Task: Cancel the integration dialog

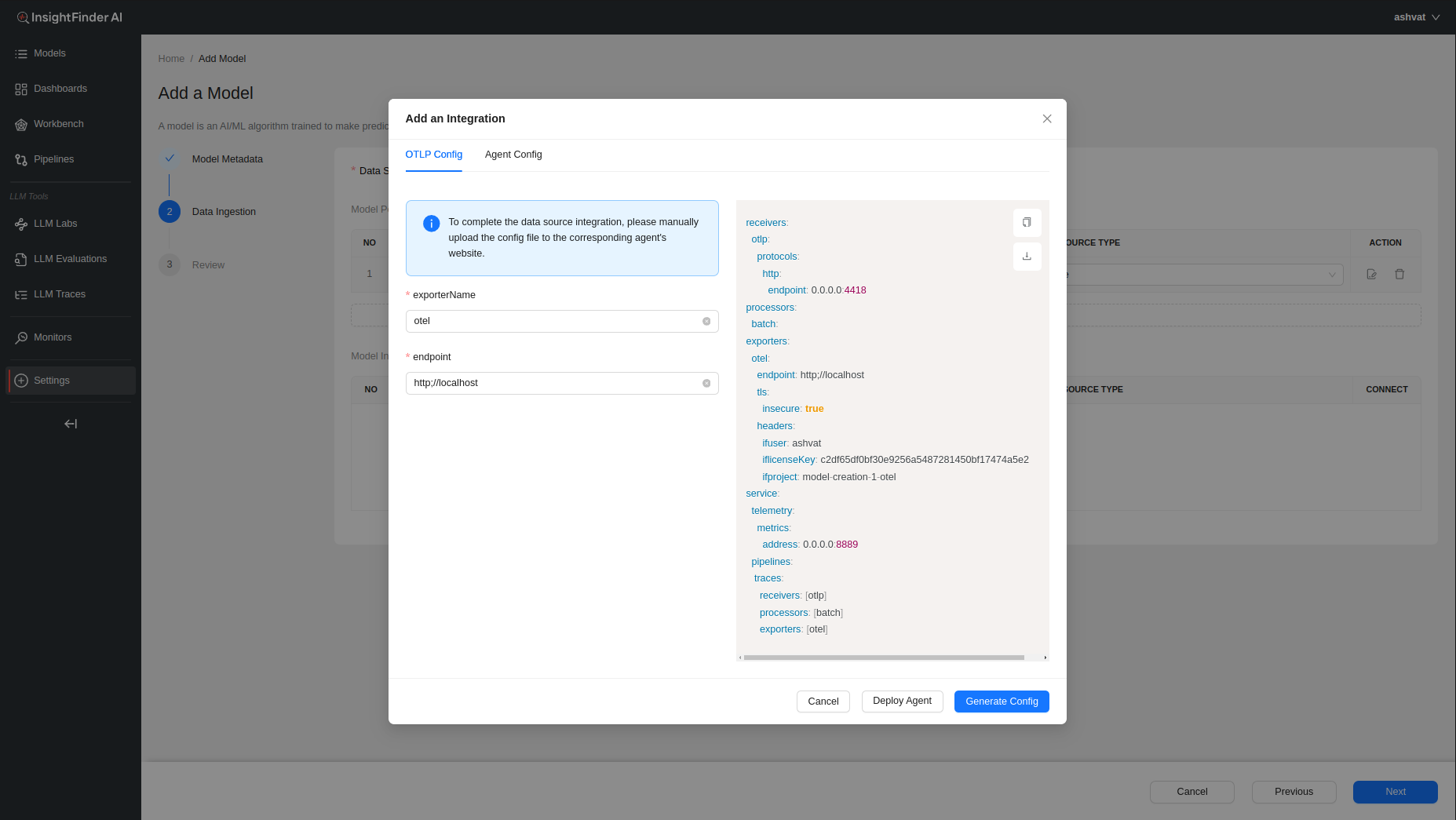Action: point(823,702)
